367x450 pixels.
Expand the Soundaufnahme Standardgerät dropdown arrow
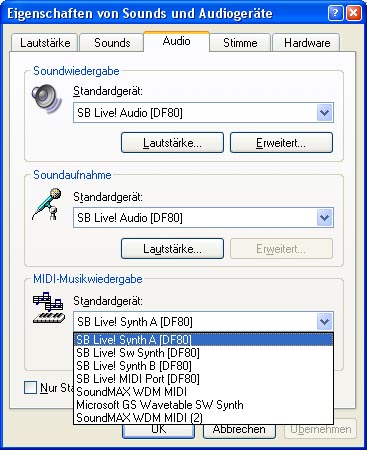324,218
